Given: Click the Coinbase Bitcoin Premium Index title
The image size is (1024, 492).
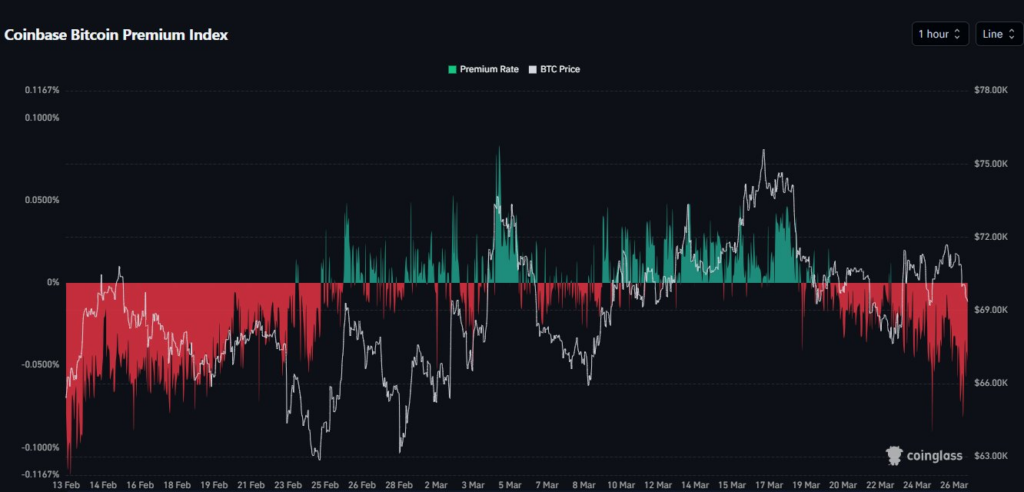Looking at the screenshot, I should 117,35.
